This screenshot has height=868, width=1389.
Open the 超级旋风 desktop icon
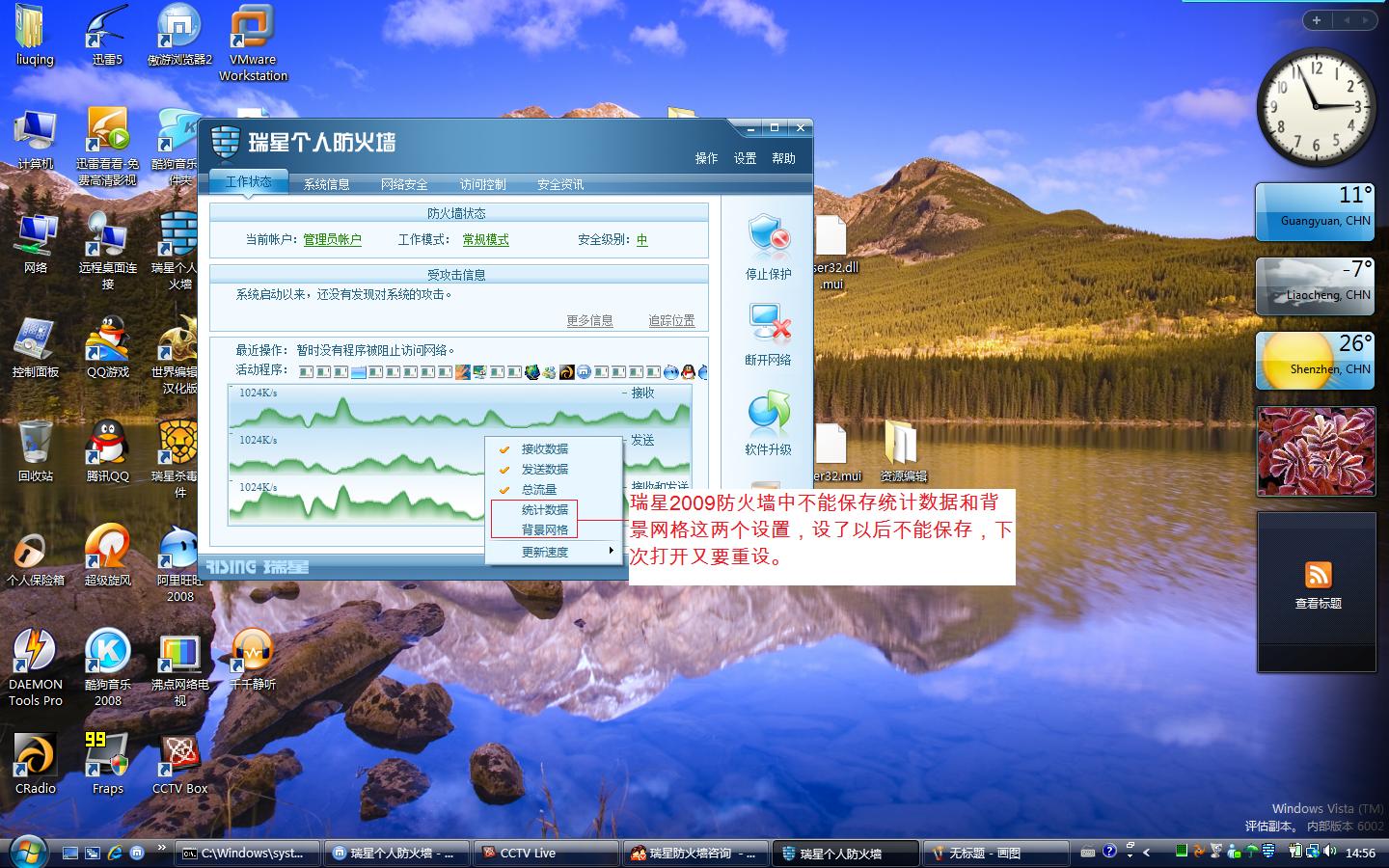107,556
